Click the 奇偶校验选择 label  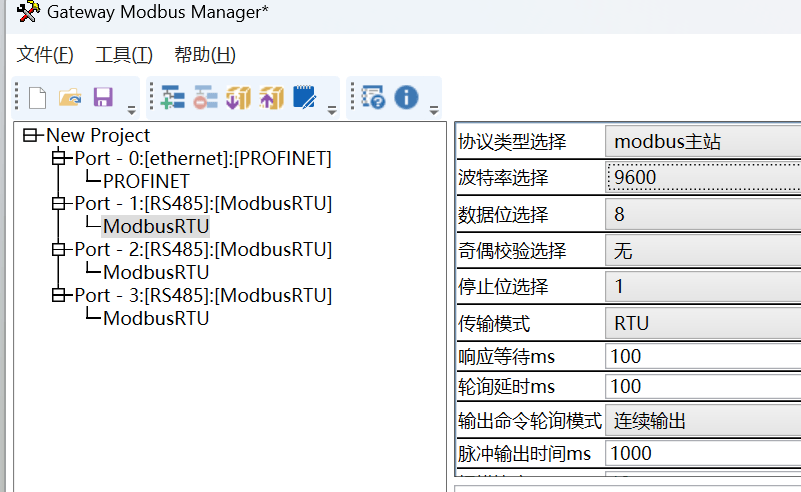[512, 250]
